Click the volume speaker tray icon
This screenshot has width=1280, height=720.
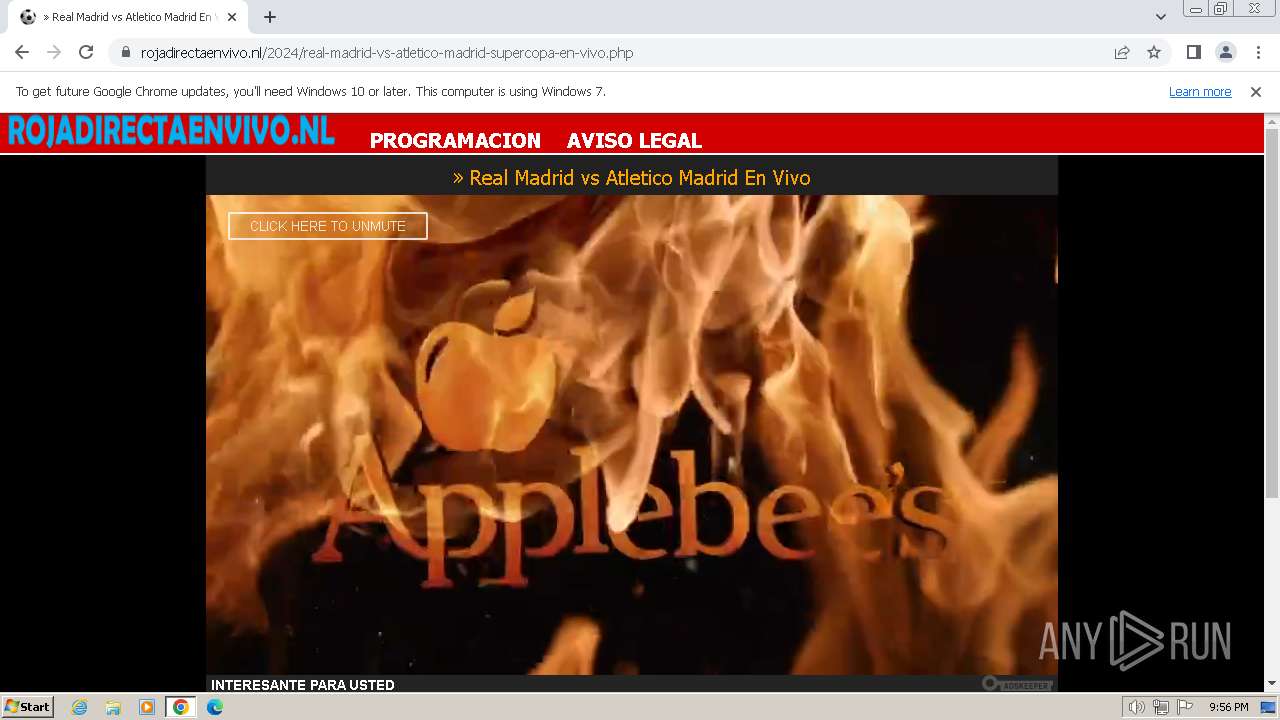tap(1137, 707)
